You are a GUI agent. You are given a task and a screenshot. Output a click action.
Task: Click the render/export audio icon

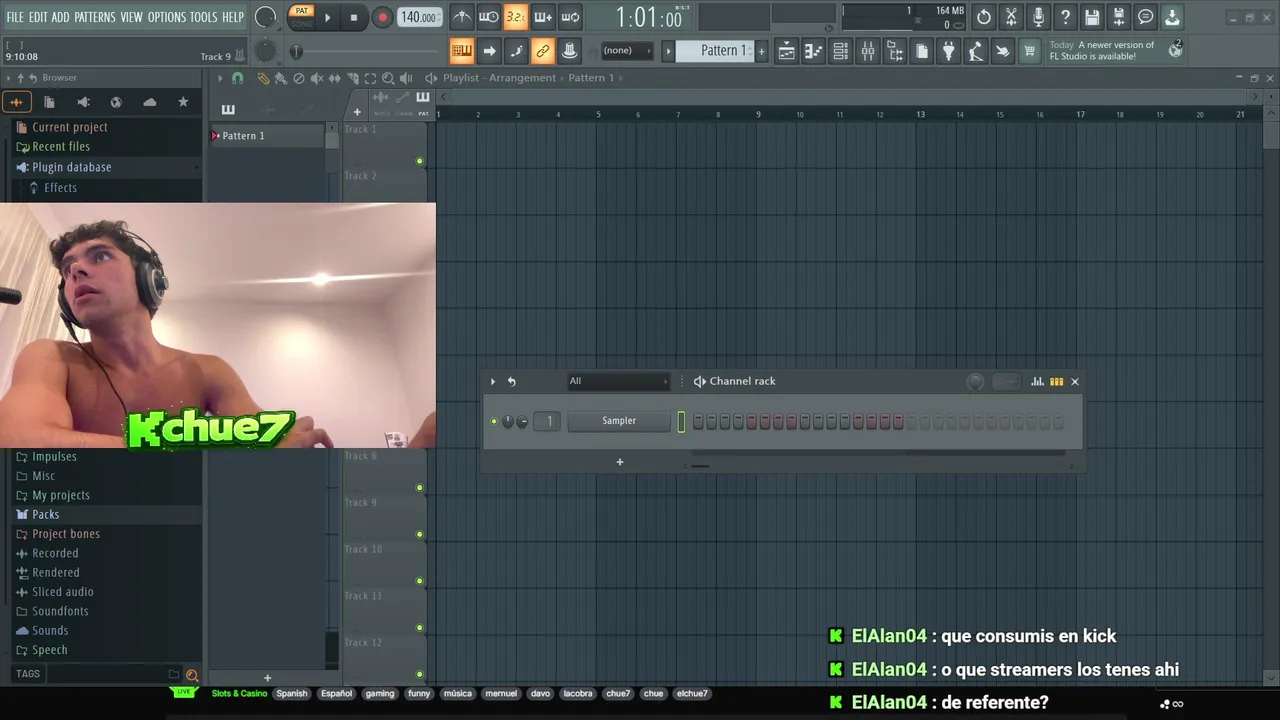[1119, 17]
